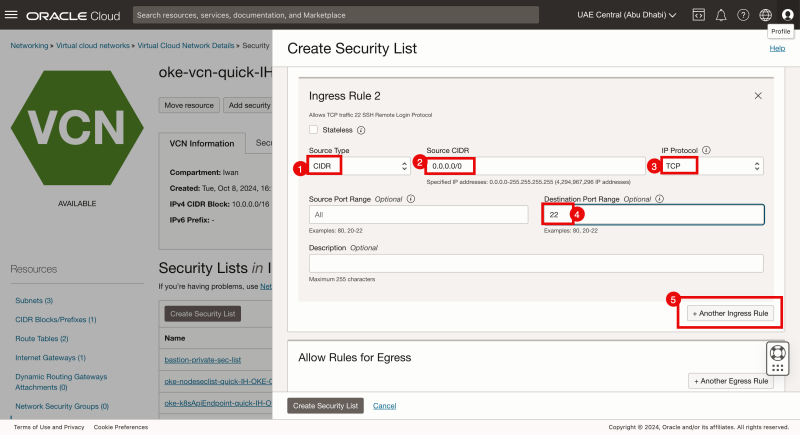
Task: Open the hamburger navigation menu
Action: (x=12, y=15)
